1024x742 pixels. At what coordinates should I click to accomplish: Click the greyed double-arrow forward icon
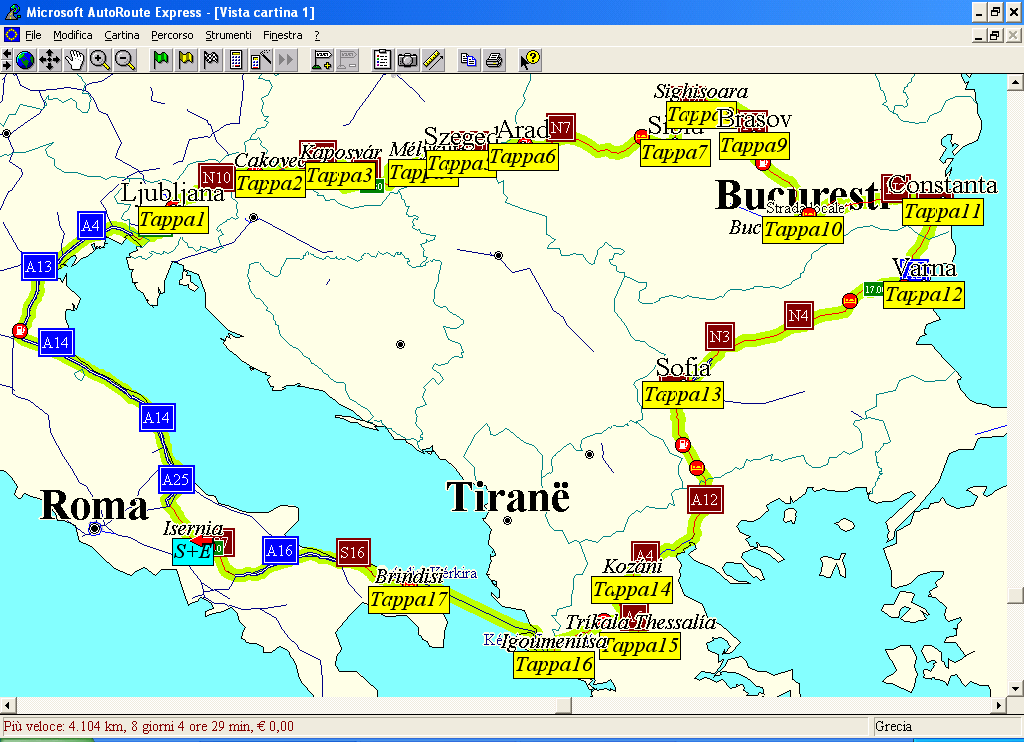pyautogui.click(x=285, y=60)
